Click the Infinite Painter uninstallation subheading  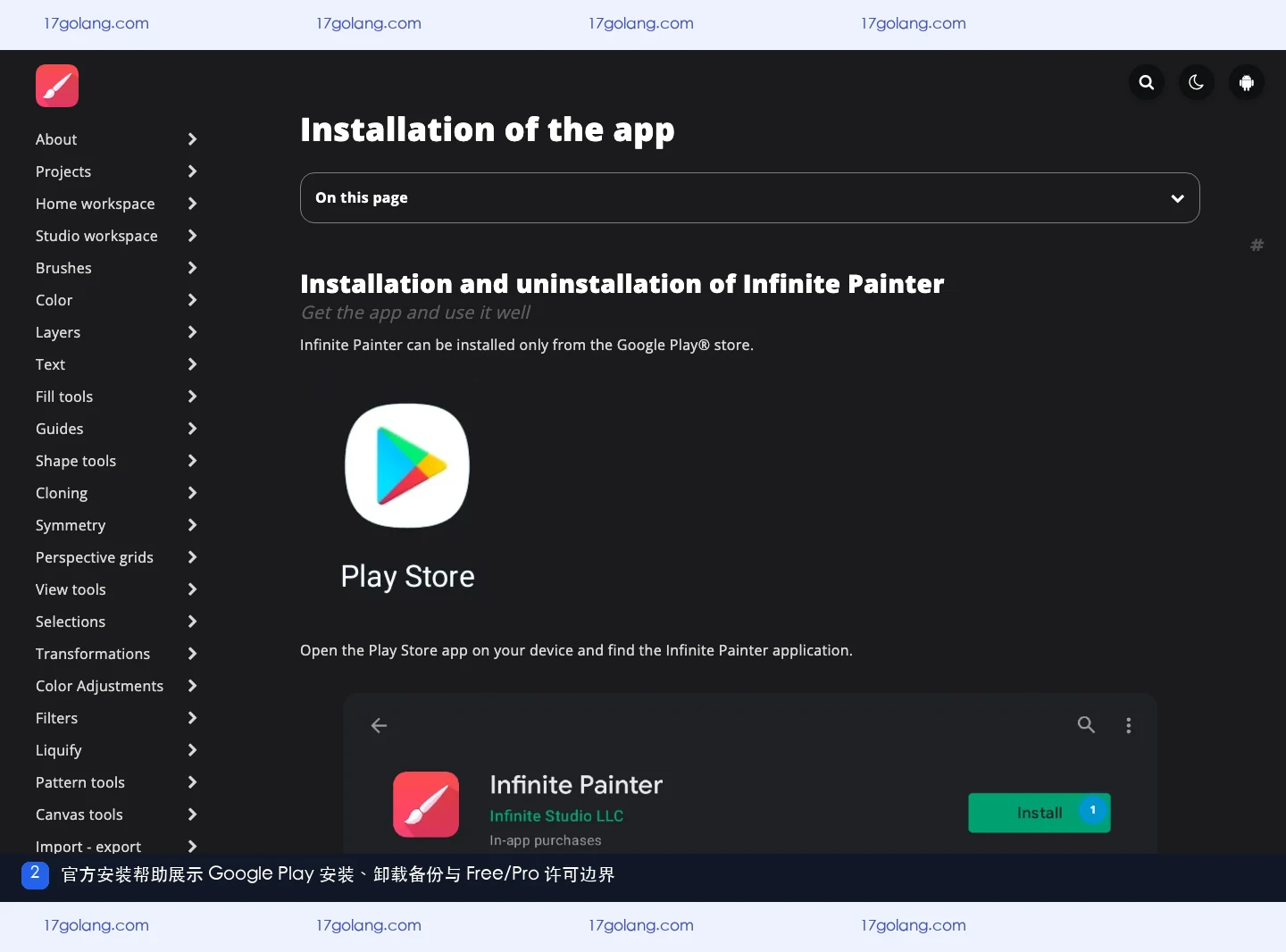point(622,284)
